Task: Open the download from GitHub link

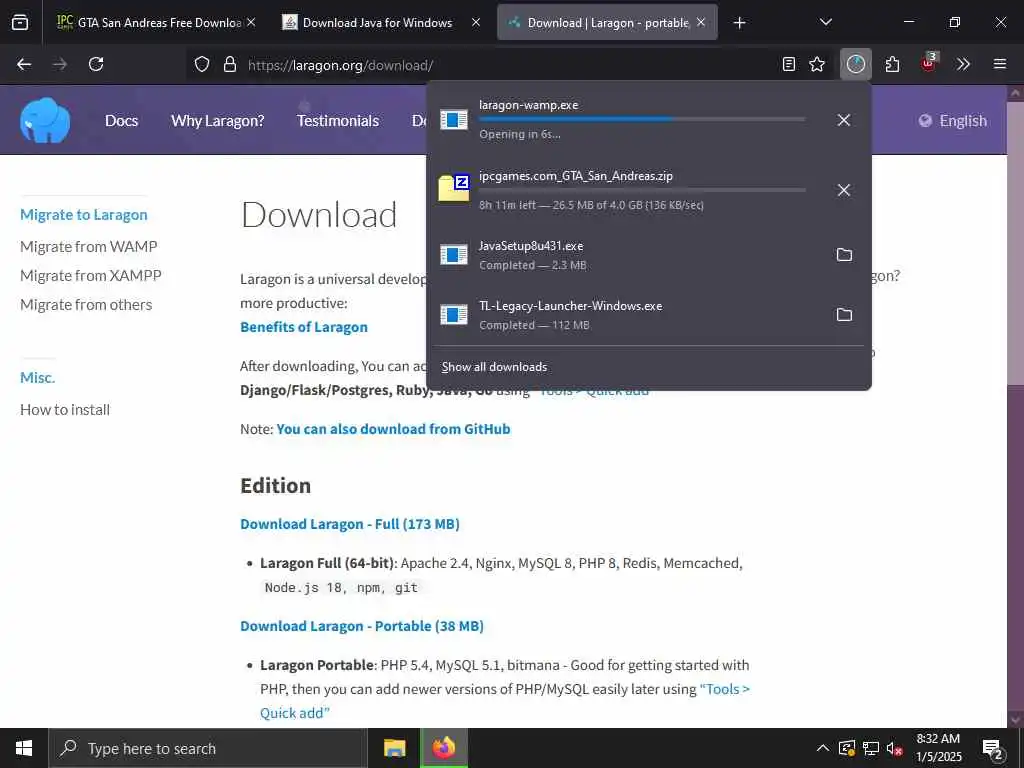Action: (393, 429)
